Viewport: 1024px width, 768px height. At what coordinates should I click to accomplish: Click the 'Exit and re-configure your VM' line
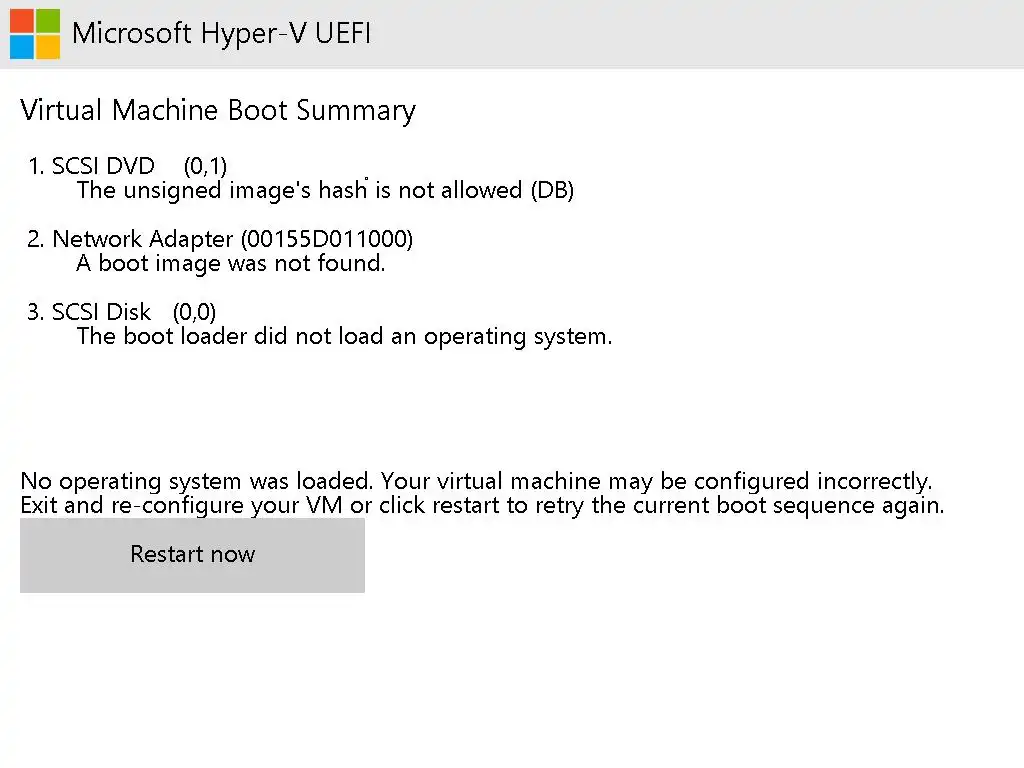point(482,505)
